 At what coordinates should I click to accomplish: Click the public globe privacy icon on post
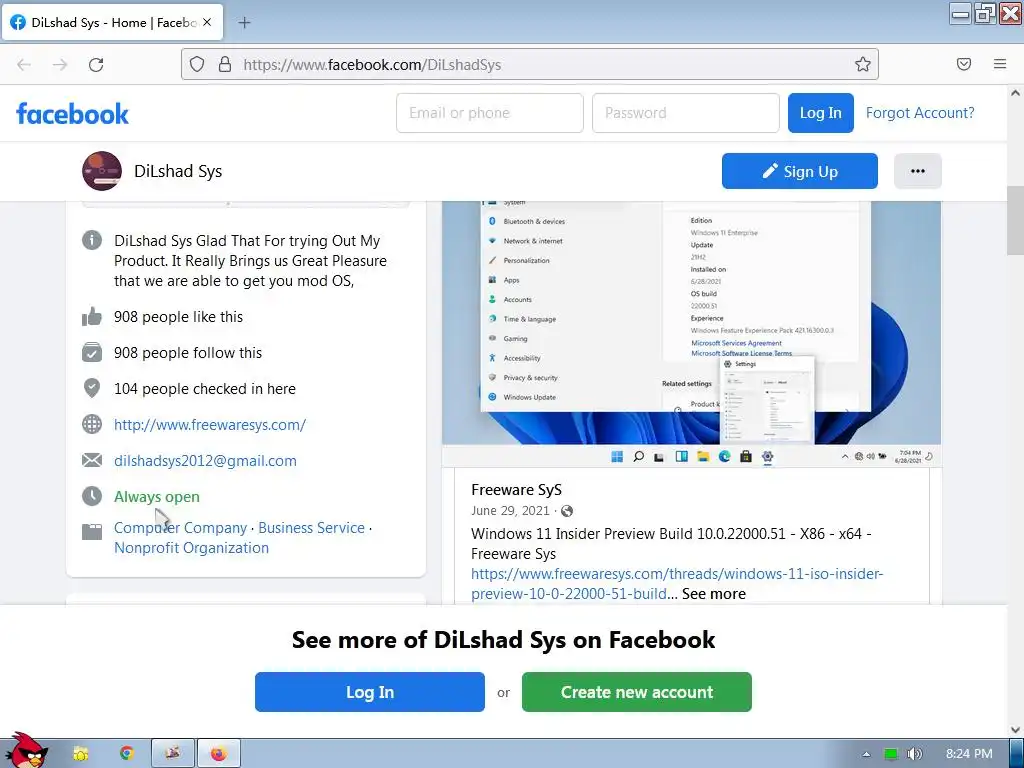[x=567, y=511]
